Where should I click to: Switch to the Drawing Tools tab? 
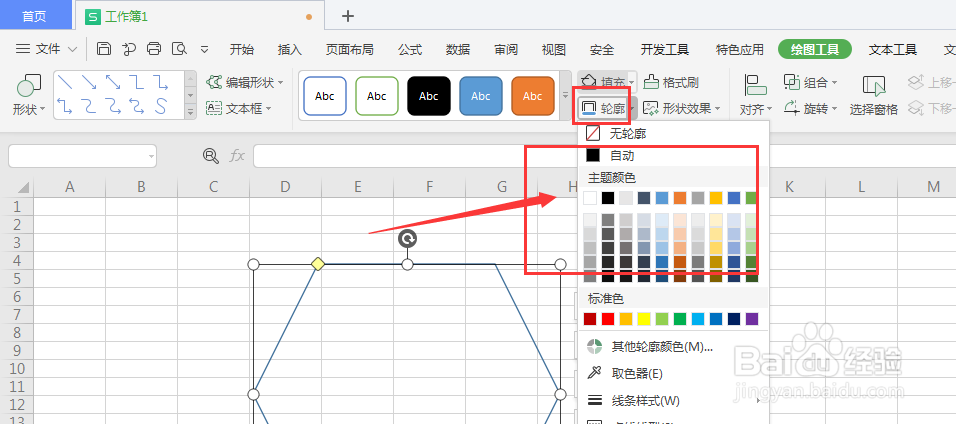click(x=815, y=49)
